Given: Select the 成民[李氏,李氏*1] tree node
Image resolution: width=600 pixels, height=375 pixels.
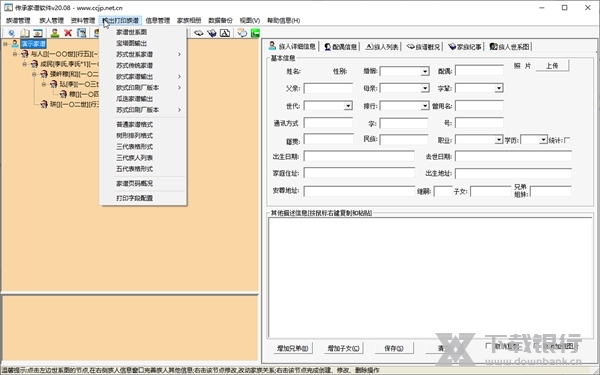Looking at the screenshot, I should [x=70, y=64].
